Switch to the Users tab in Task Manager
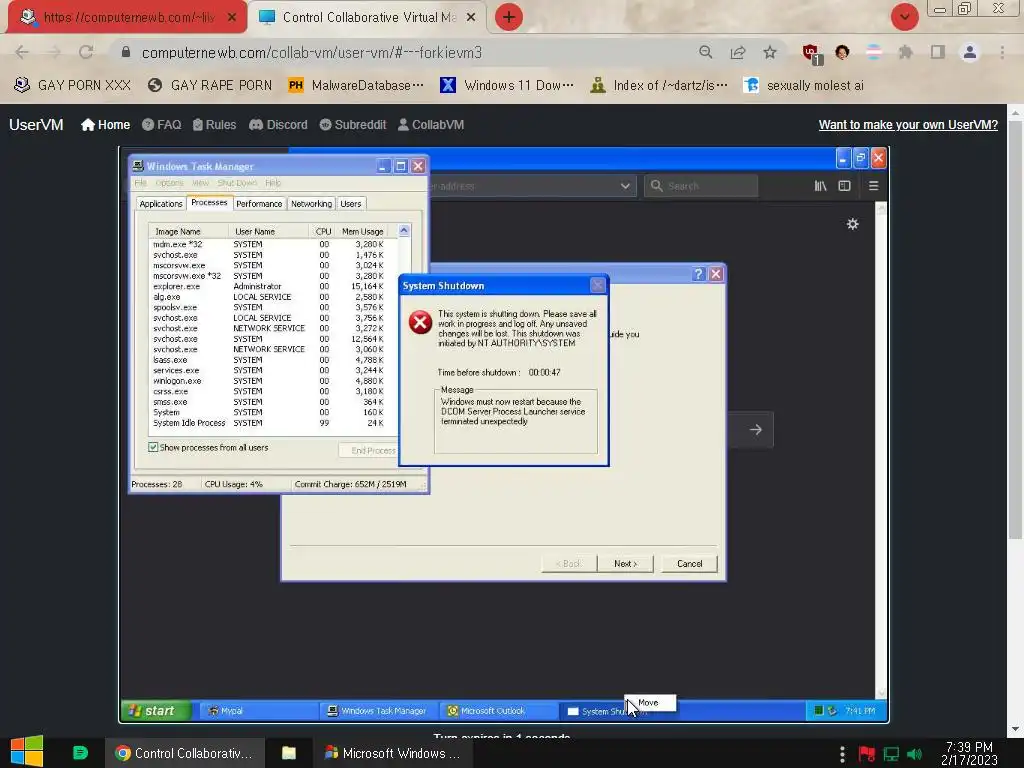 point(351,204)
